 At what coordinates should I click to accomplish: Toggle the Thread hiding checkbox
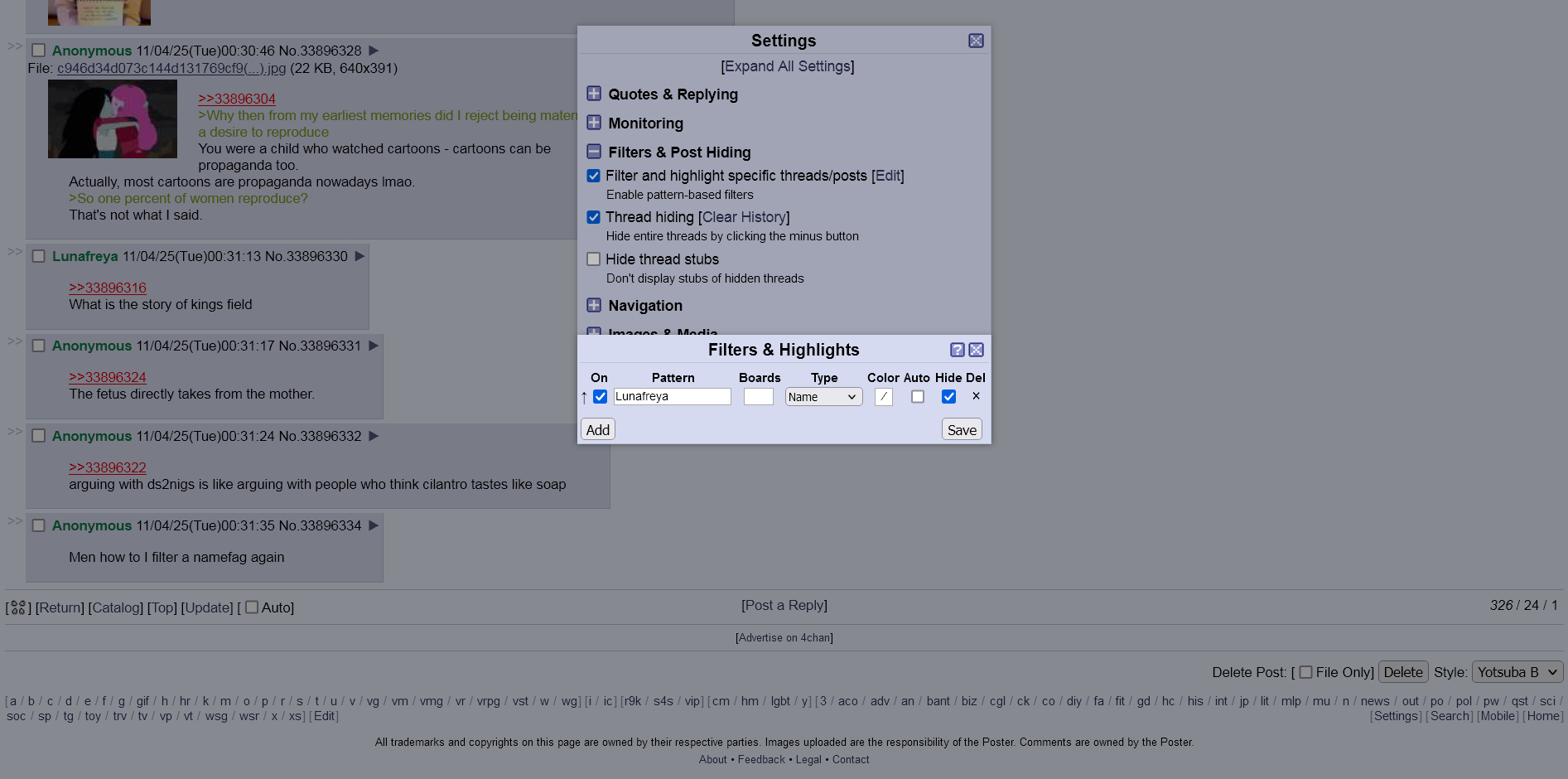click(594, 217)
